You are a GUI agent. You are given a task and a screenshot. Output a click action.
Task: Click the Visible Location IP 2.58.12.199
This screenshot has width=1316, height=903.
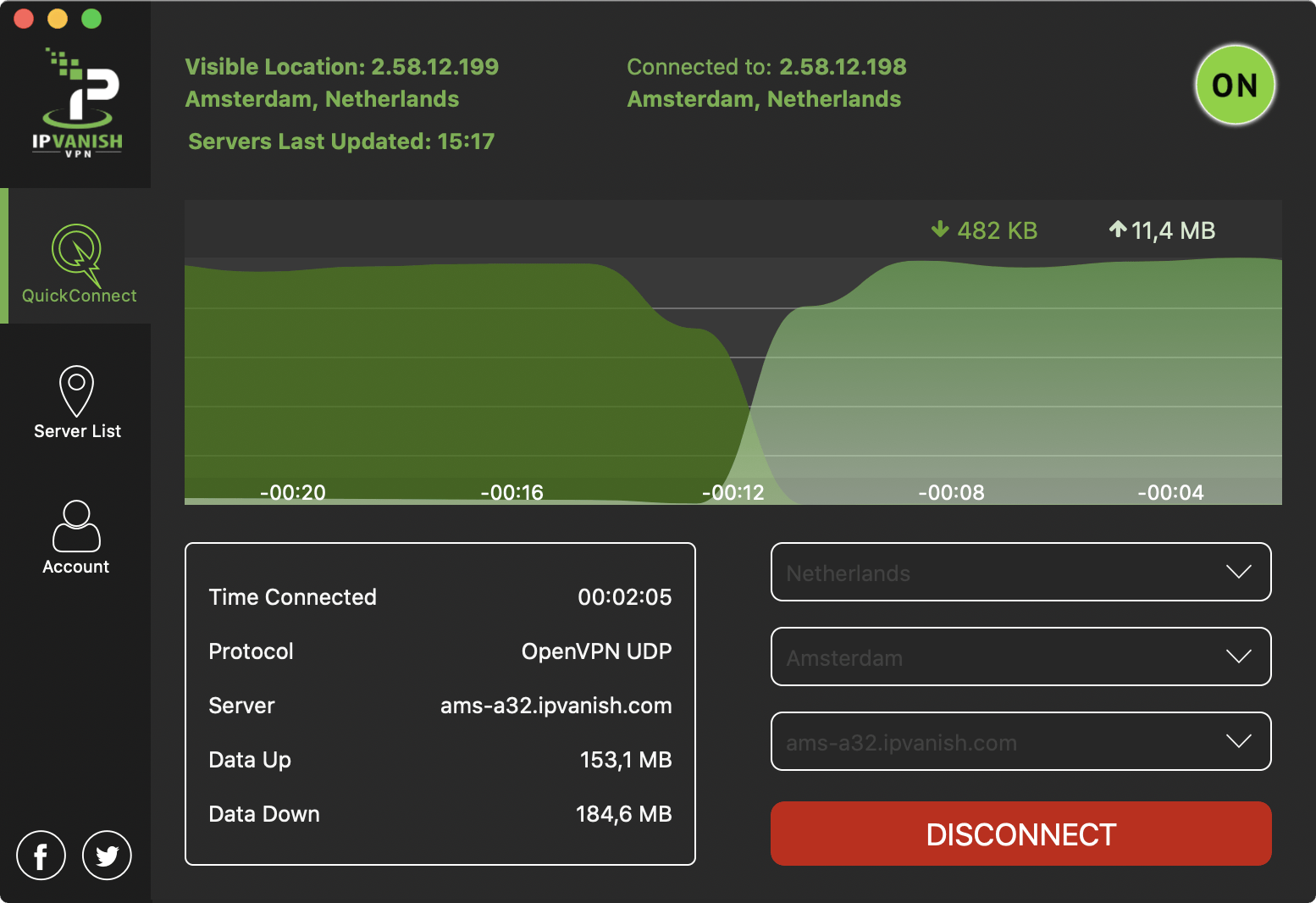[x=435, y=67]
